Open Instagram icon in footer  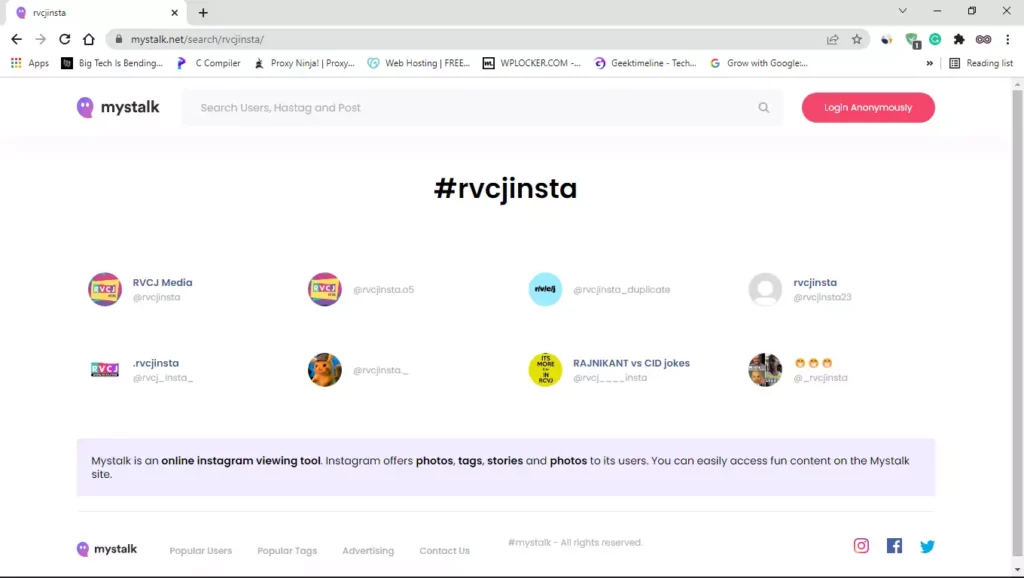(x=861, y=545)
